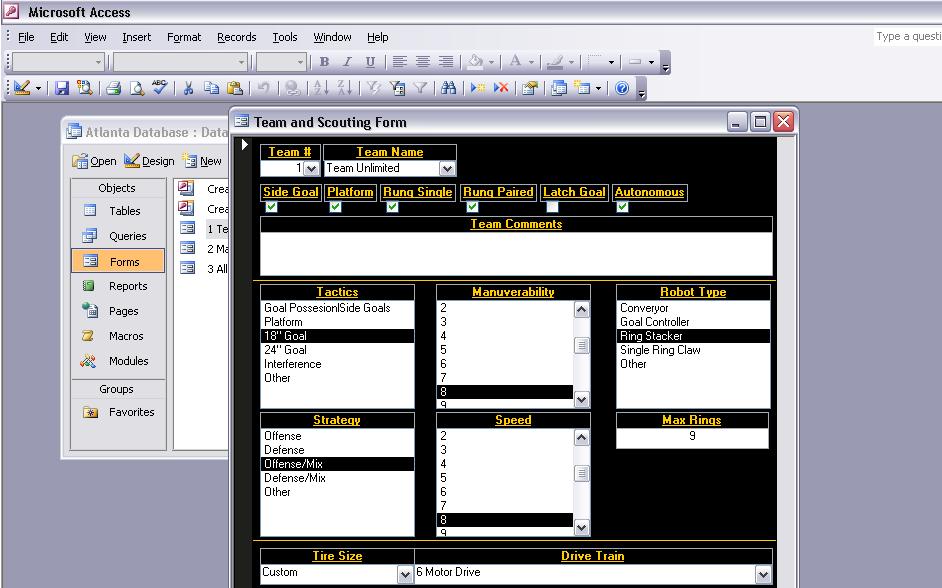Click the View design mode icon
Image resolution: width=942 pixels, height=588 pixels.
tap(22, 88)
